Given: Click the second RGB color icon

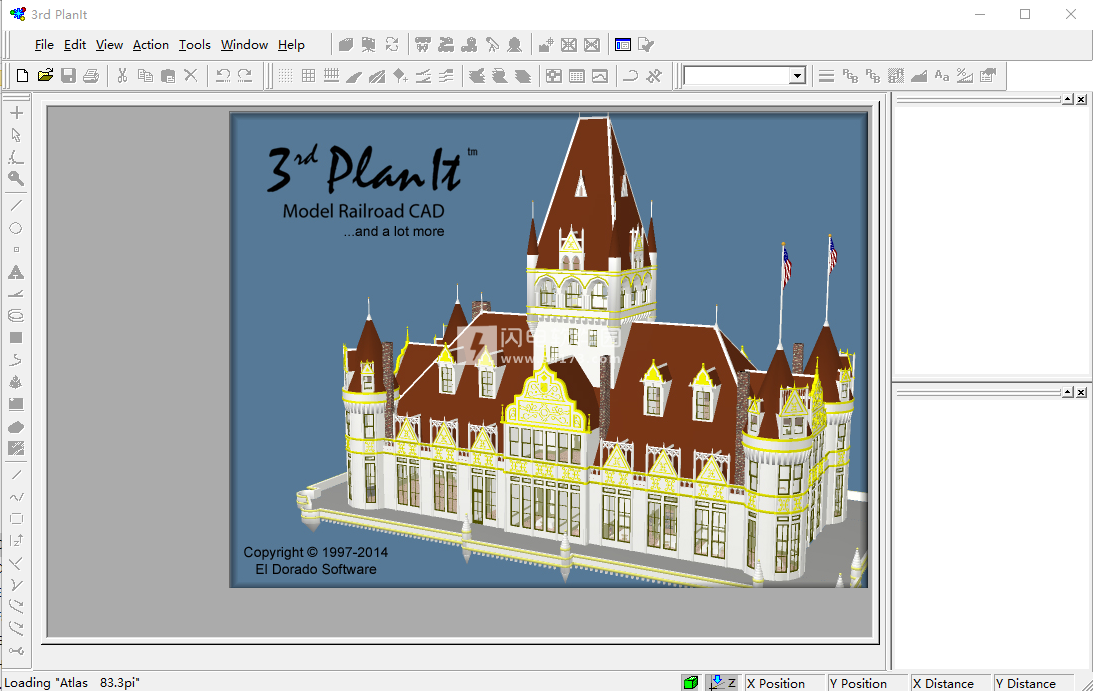Looking at the screenshot, I should click(873, 75).
